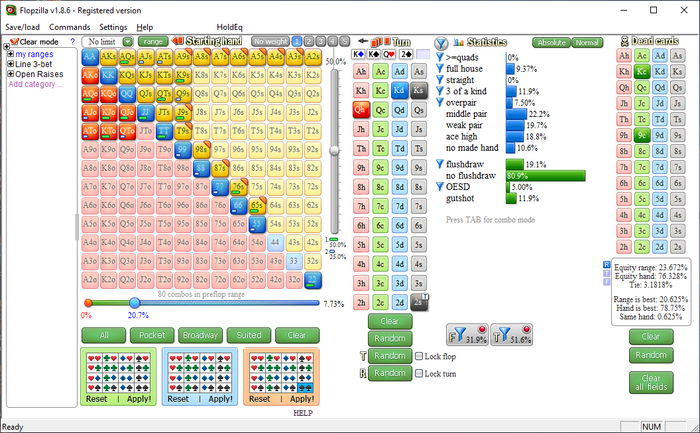700x433 pixels.
Task: Click the main statistics filter funnel icon
Action: coord(441,43)
